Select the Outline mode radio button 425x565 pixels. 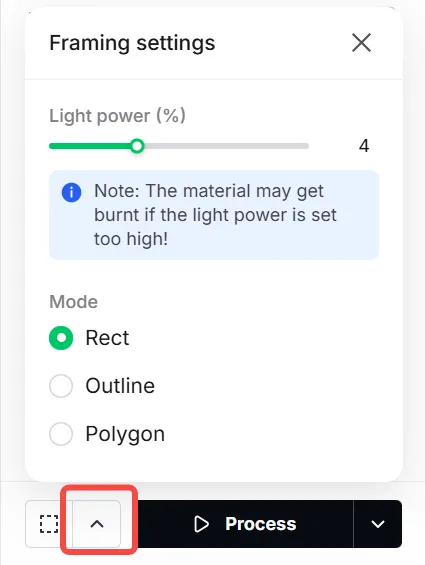tap(61, 386)
